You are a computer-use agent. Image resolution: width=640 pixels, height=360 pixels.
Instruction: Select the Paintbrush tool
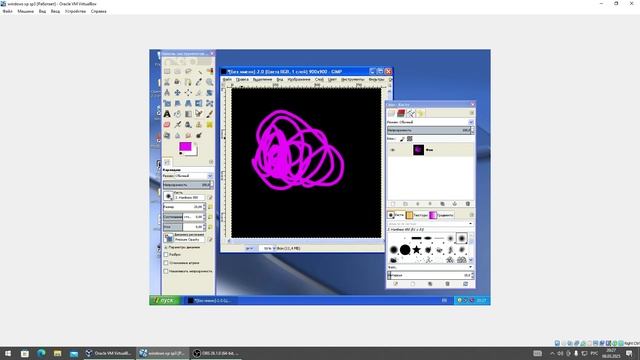(x=209, y=114)
